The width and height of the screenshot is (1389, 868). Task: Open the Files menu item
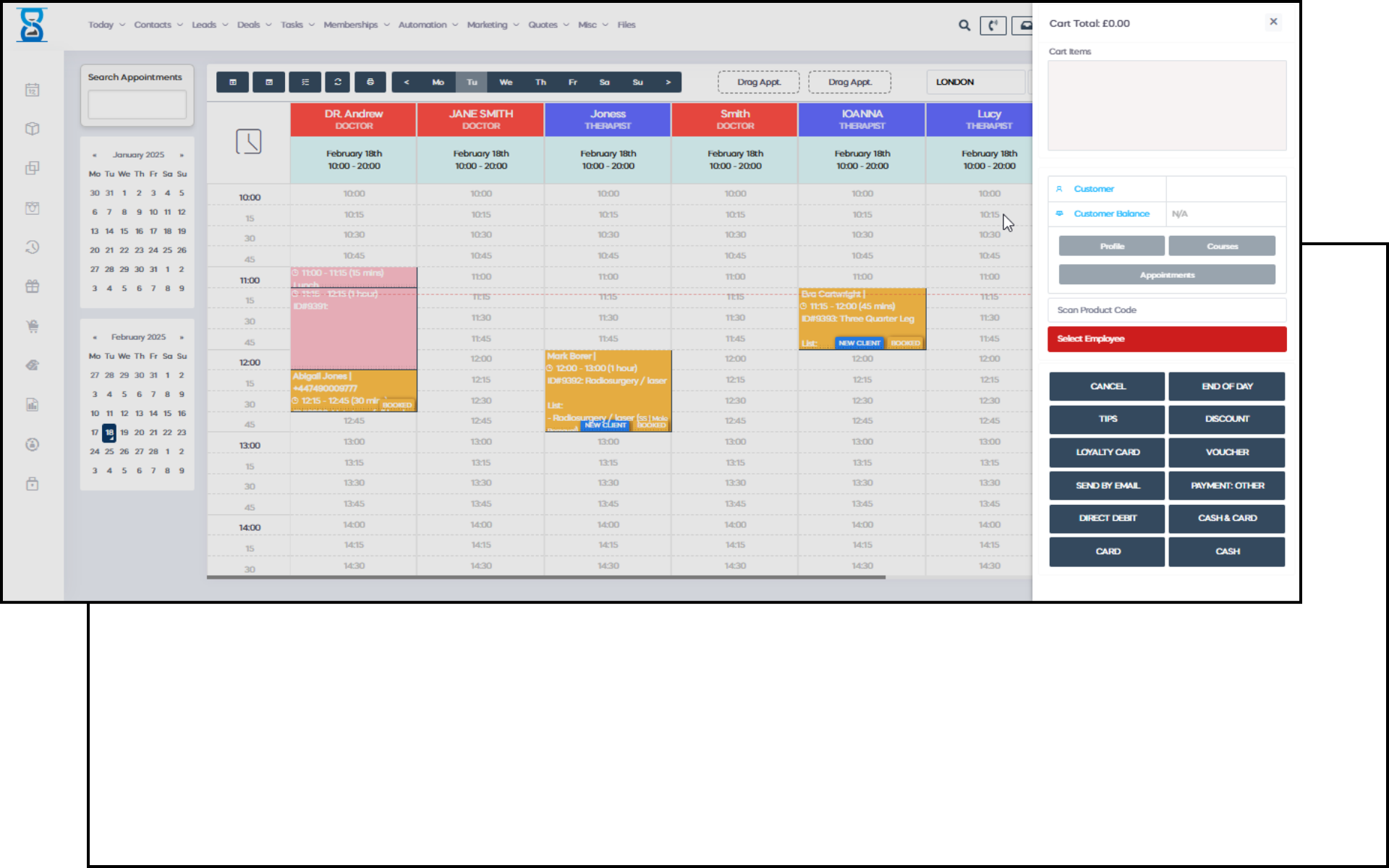(626, 25)
